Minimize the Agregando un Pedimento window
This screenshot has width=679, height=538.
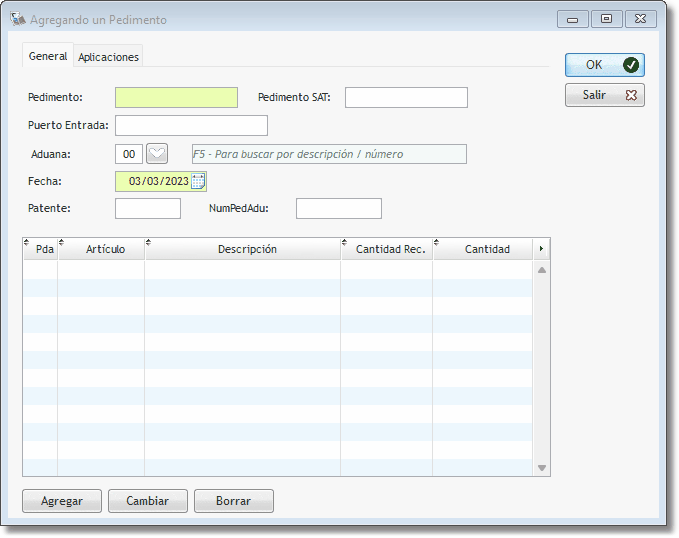tap(572, 19)
